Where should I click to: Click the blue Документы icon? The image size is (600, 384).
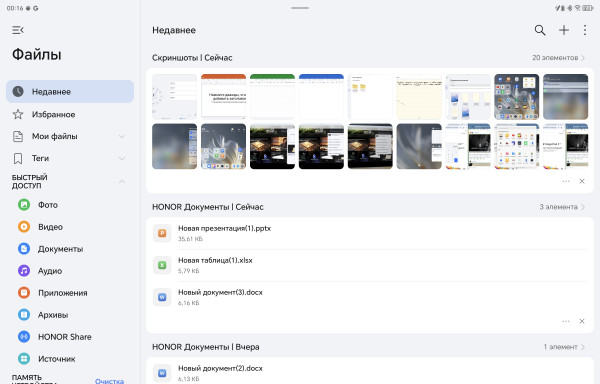24,249
